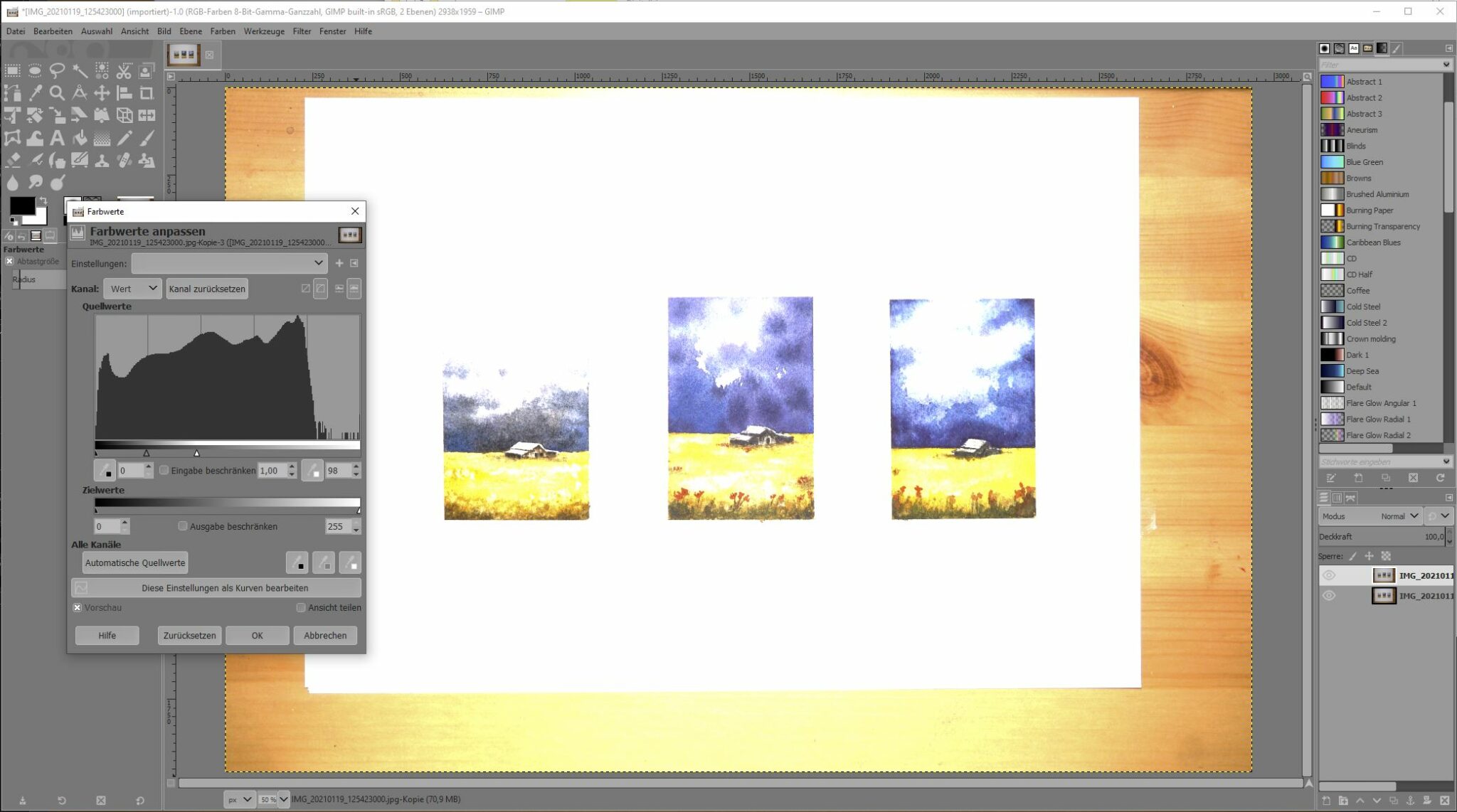The height and width of the screenshot is (812, 1457).
Task: Toggle lock pixels brush icon
Action: click(1352, 556)
